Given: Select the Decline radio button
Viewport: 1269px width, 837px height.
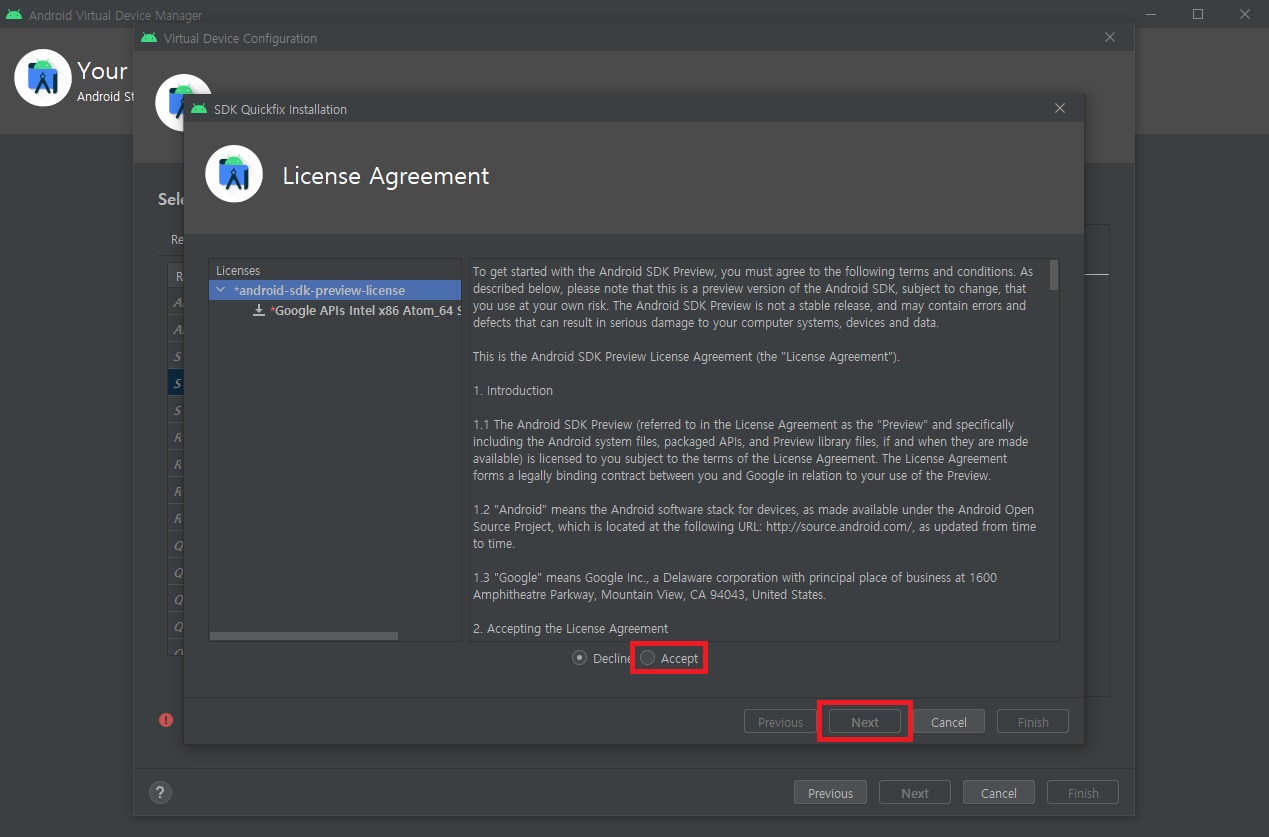Looking at the screenshot, I should (579, 658).
